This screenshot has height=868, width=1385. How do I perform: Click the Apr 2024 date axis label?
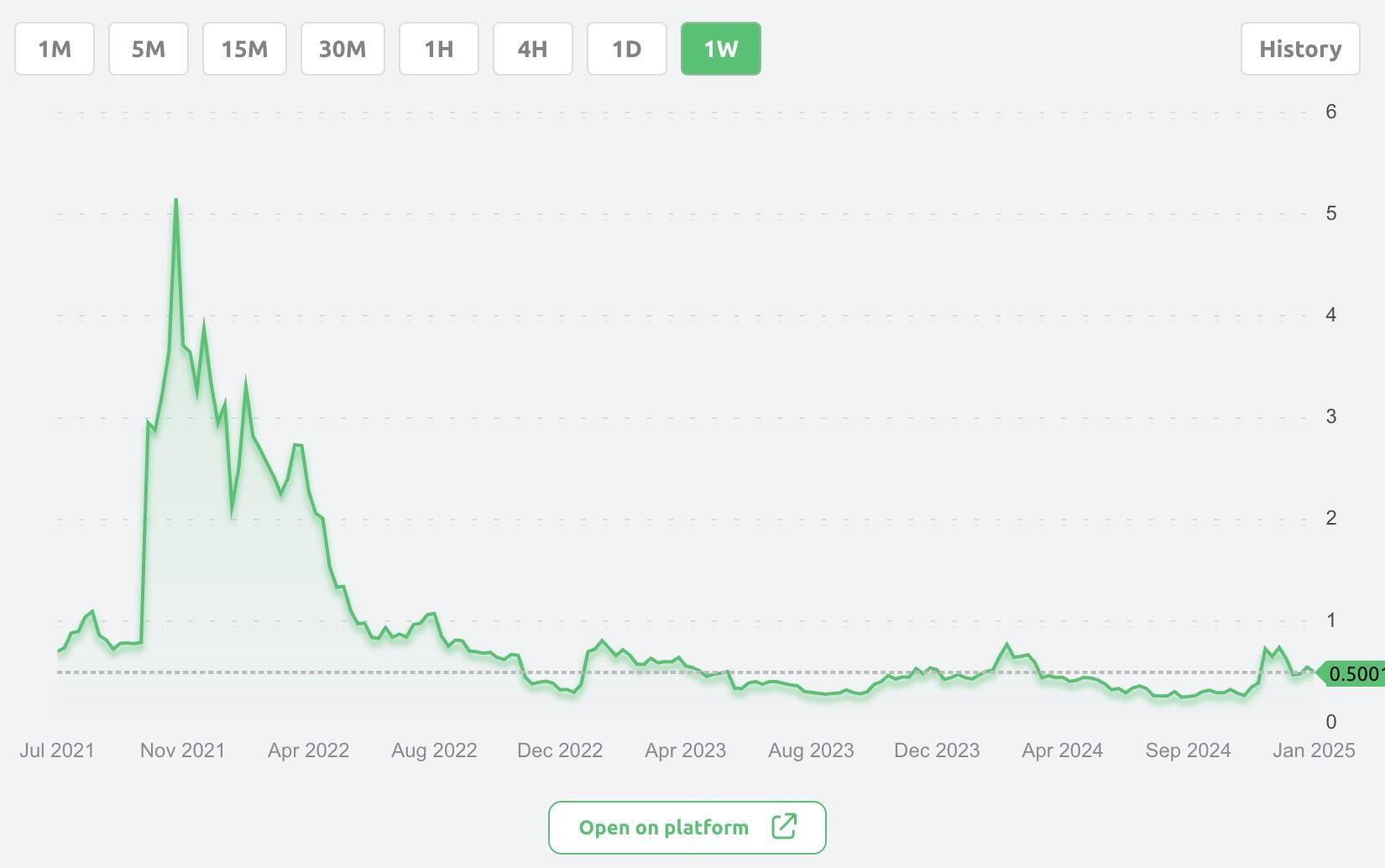pos(1062,750)
